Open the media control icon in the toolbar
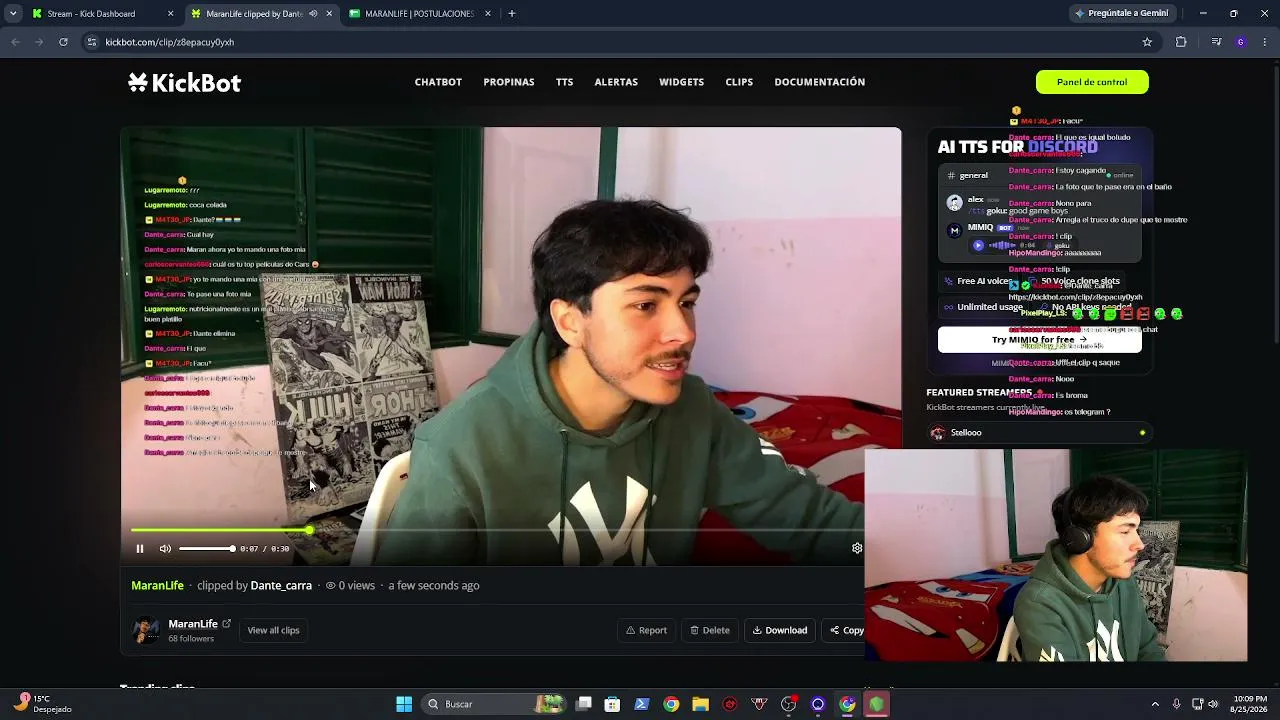This screenshot has height=720, width=1280. [1216, 42]
